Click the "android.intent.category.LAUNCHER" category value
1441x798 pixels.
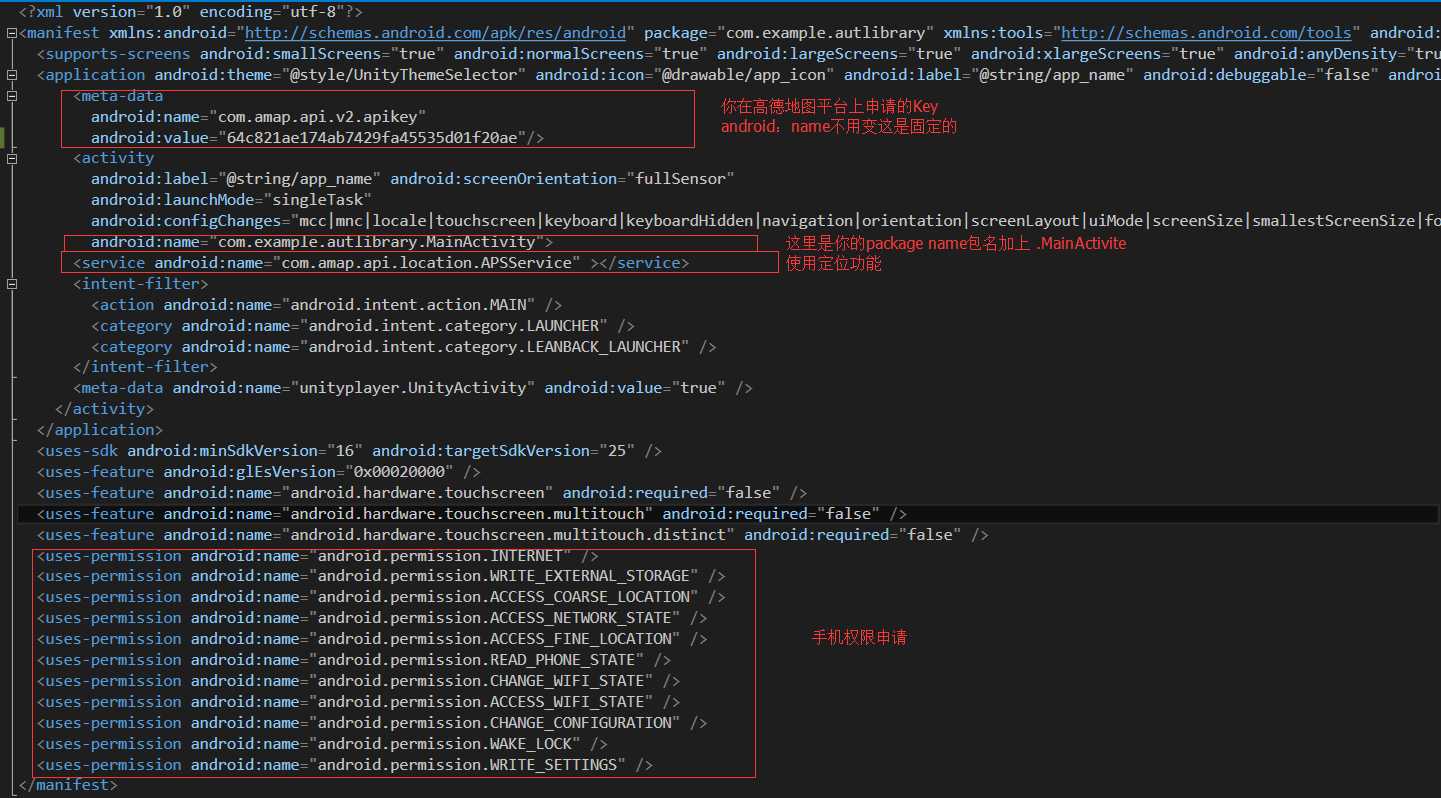click(x=453, y=326)
